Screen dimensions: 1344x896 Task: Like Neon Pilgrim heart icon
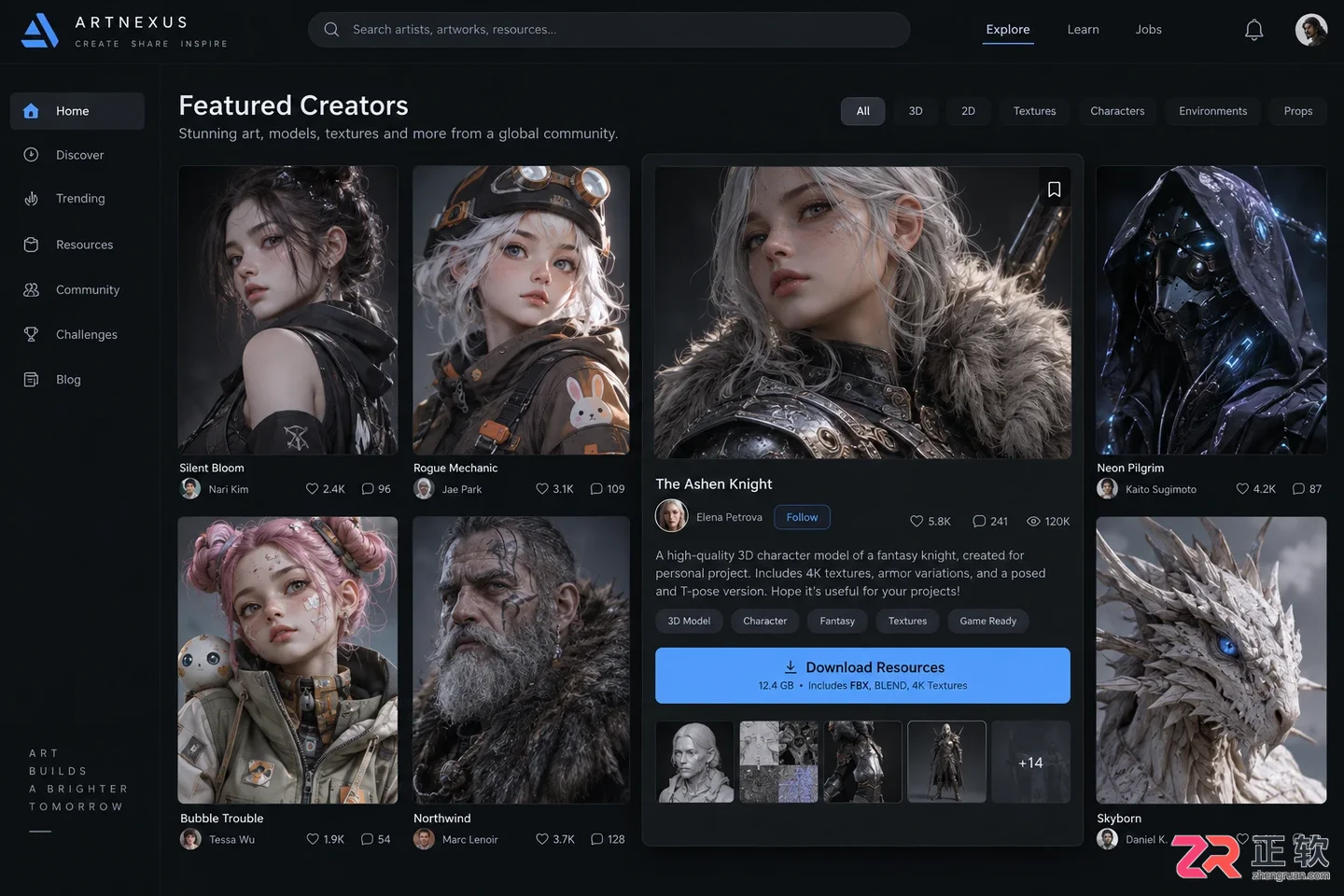[x=1242, y=489]
